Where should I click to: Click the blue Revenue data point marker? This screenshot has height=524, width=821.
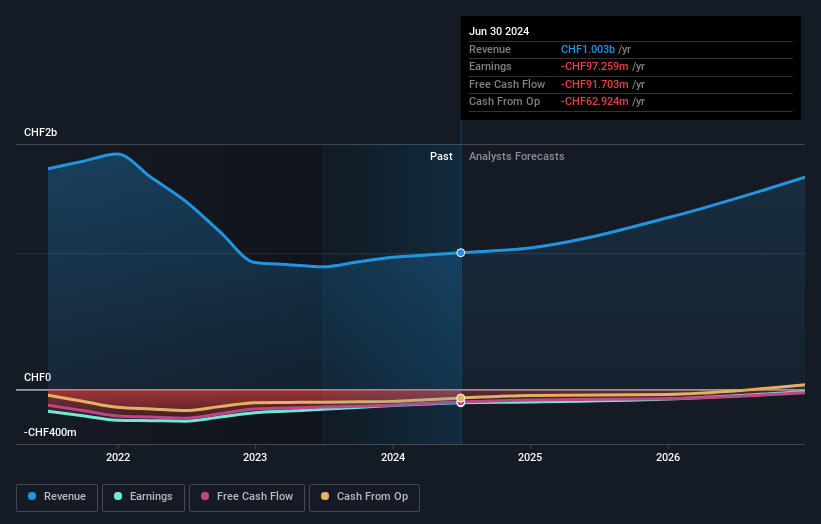click(x=461, y=253)
